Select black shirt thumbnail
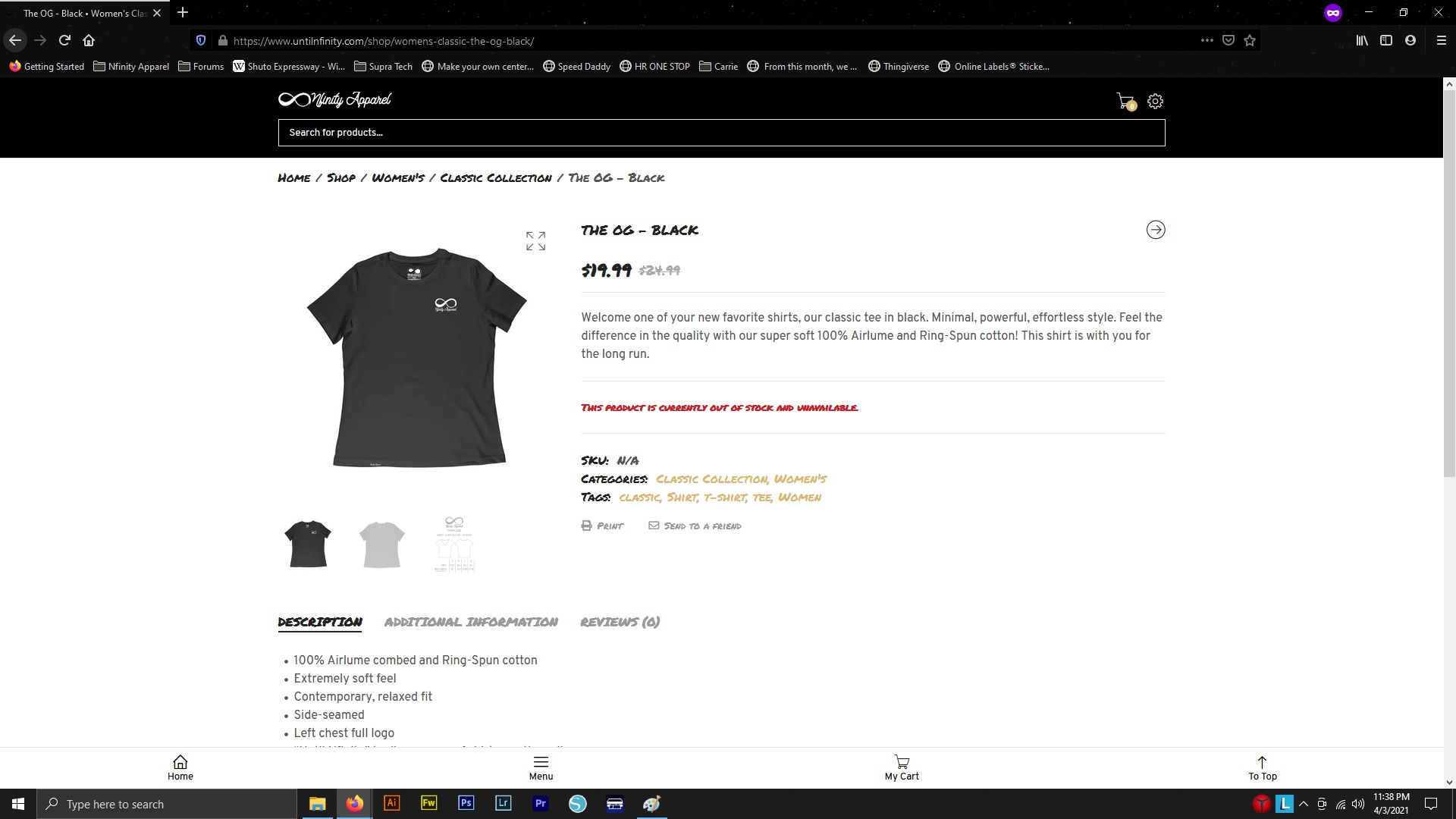Image resolution: width=1456 pixels, height=819 pixels. click(308, 544)
